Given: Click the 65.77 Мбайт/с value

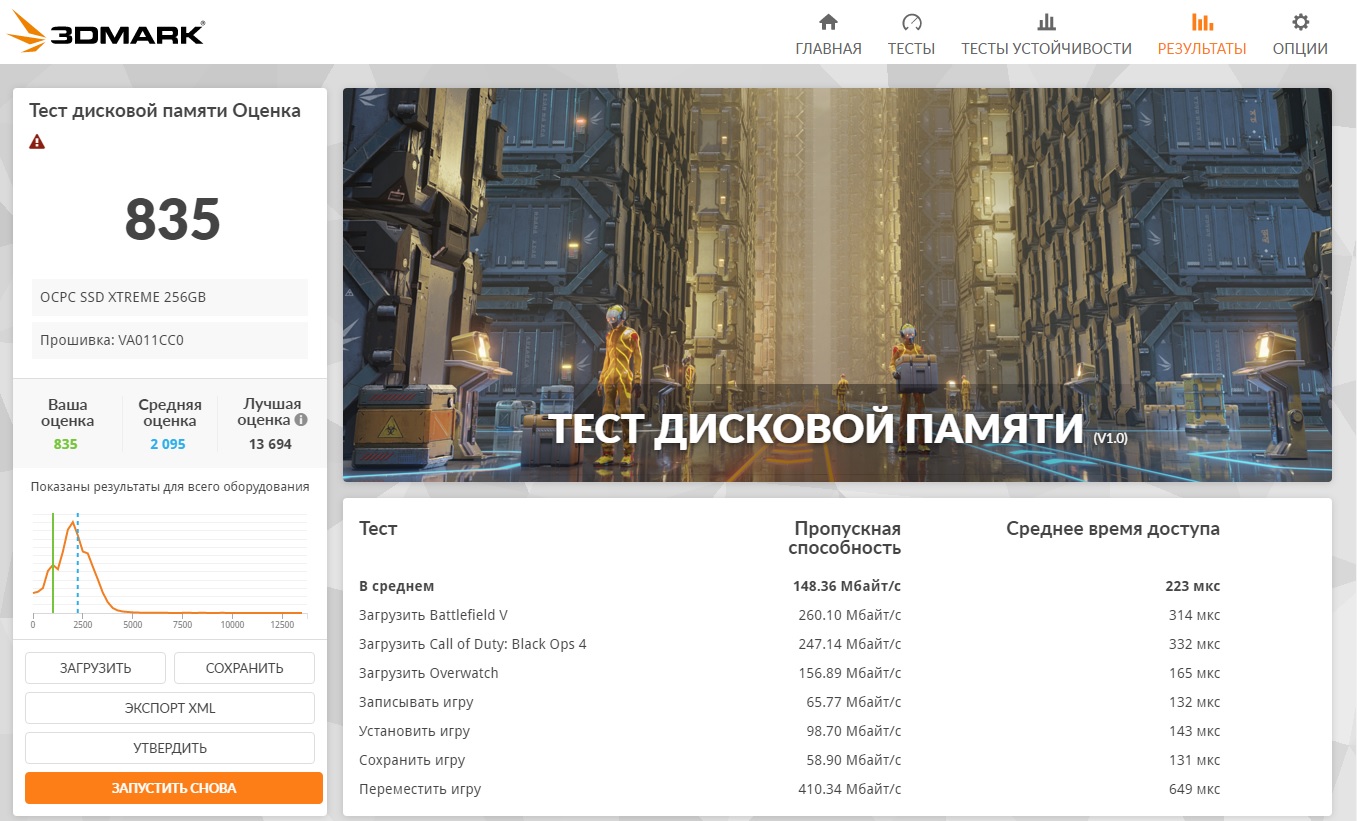Looking at the screenshot, I should click(854, 702).
